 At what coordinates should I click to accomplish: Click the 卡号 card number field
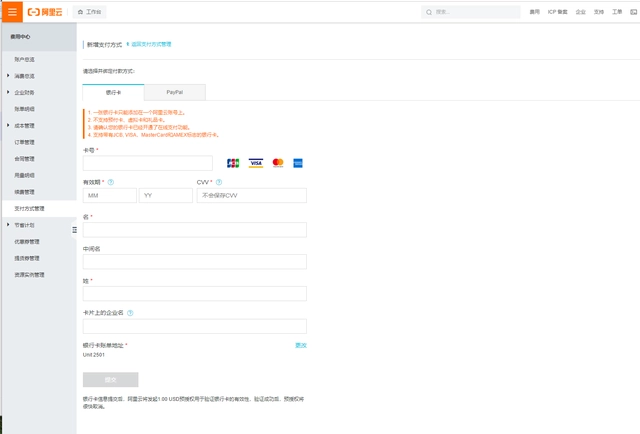147,163
